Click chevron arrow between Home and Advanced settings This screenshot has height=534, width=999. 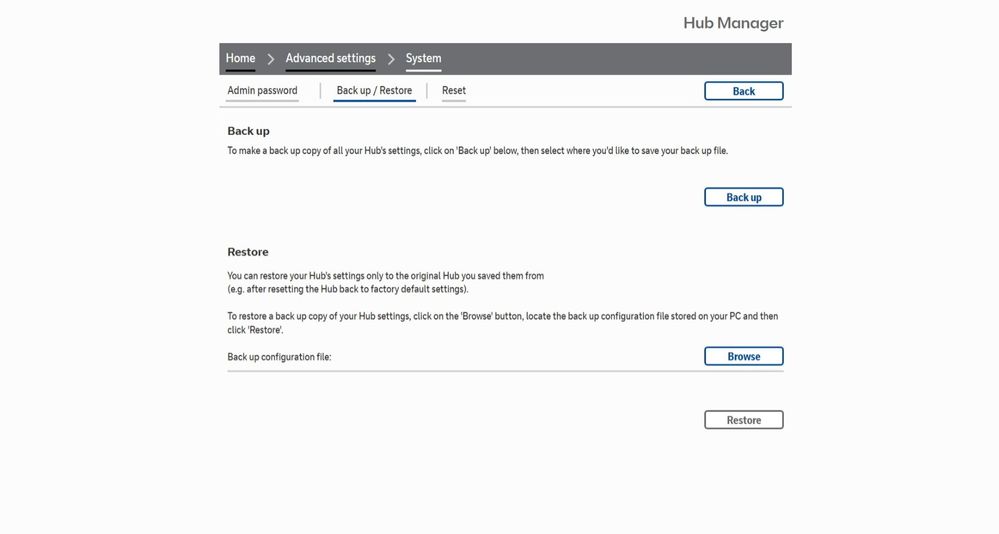pos(271,60)
